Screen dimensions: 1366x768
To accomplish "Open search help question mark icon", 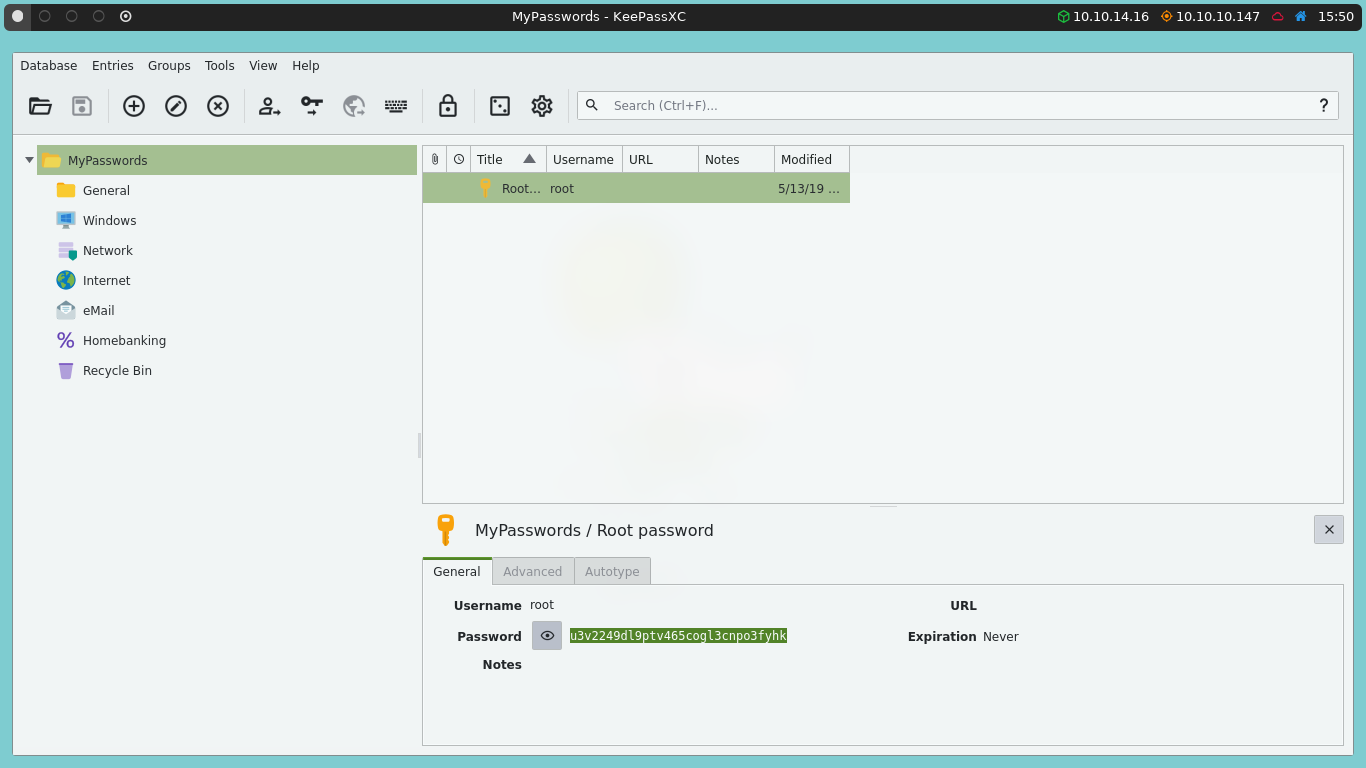I will coord(1324,105).
